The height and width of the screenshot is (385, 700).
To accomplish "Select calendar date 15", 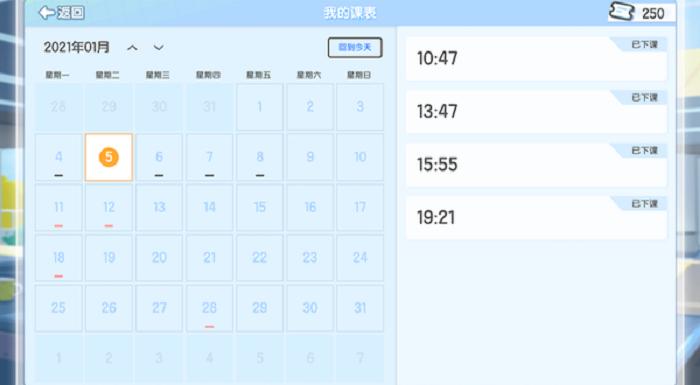I will [260, 208].
